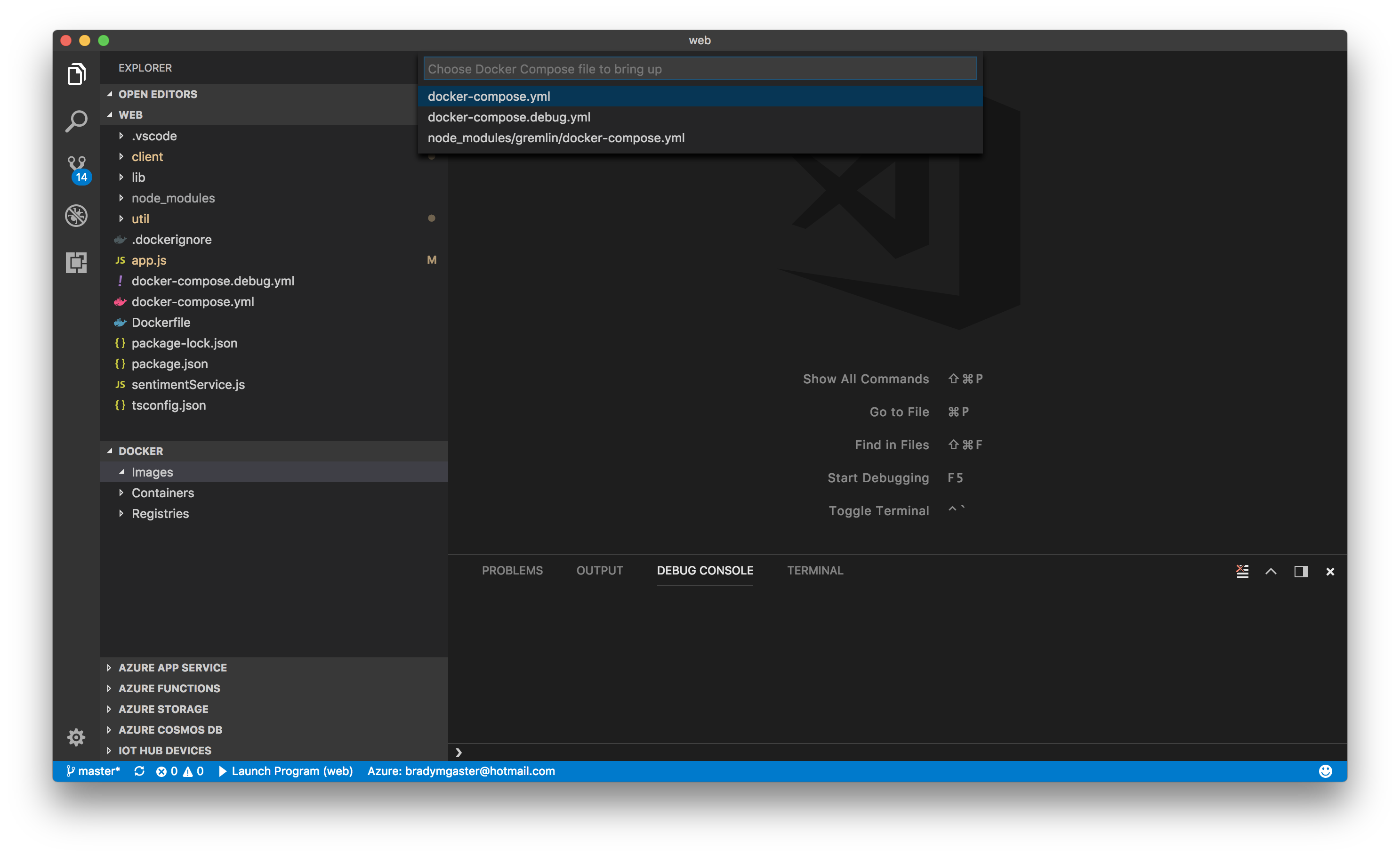Screen dimensions: 1400x857
Task: Clear the debug console output icon
Action: [x=1242, y=571]
